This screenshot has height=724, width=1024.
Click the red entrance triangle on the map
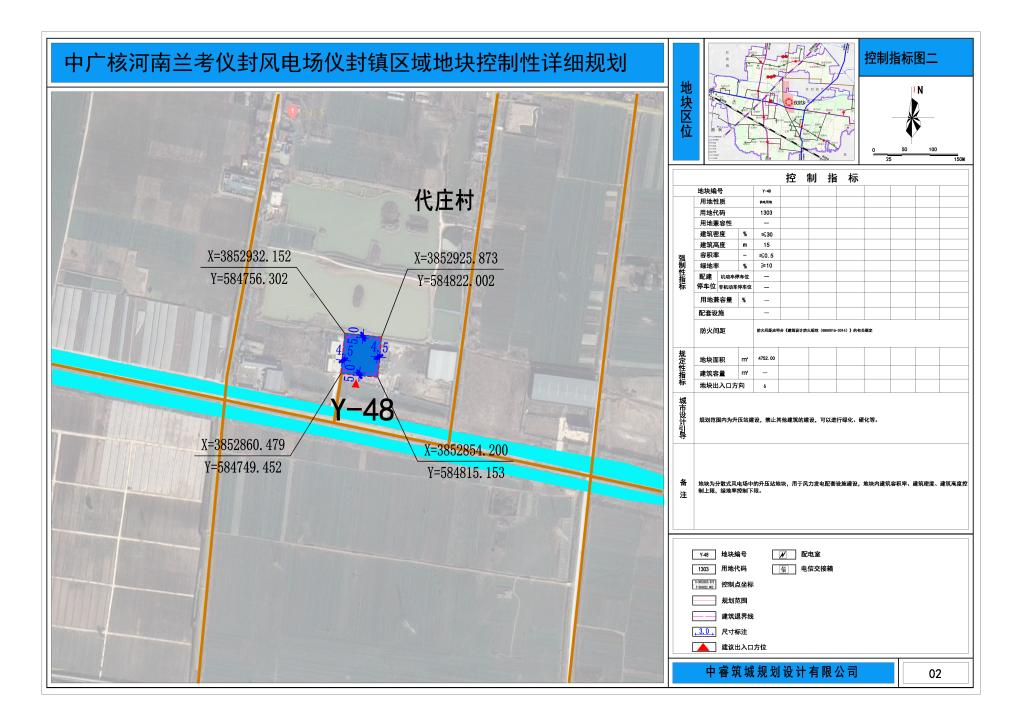[x=355, y=383]
